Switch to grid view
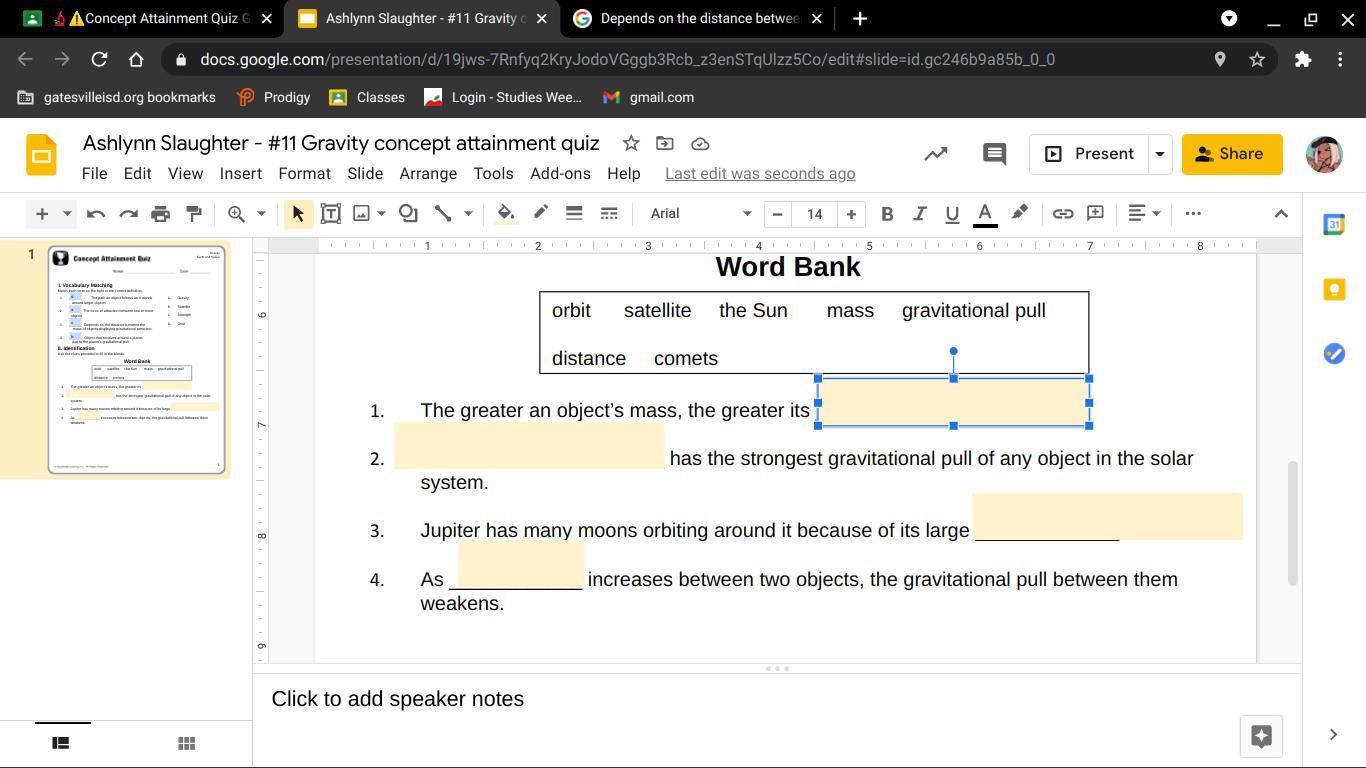This screenshot has width=1366, height=768. (185, 743)
